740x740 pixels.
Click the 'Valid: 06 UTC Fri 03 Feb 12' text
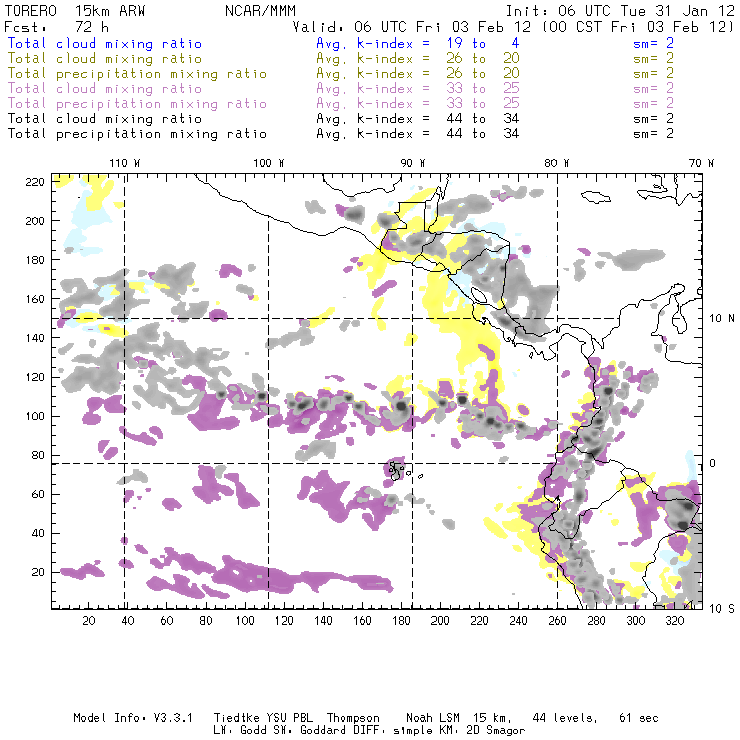(412, 27)
